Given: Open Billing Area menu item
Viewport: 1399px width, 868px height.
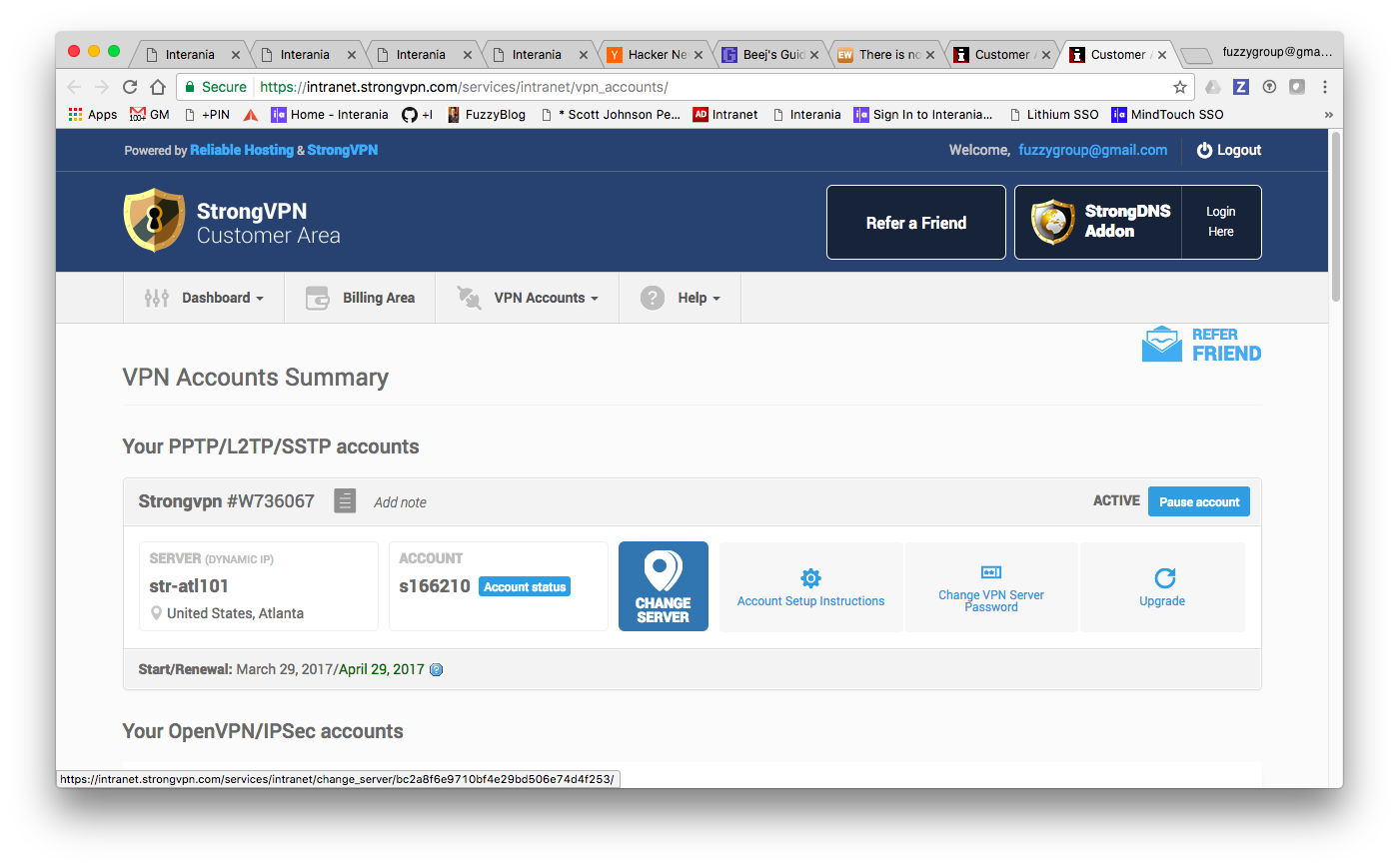Looking at the screenshot, I should pos(360,298).
